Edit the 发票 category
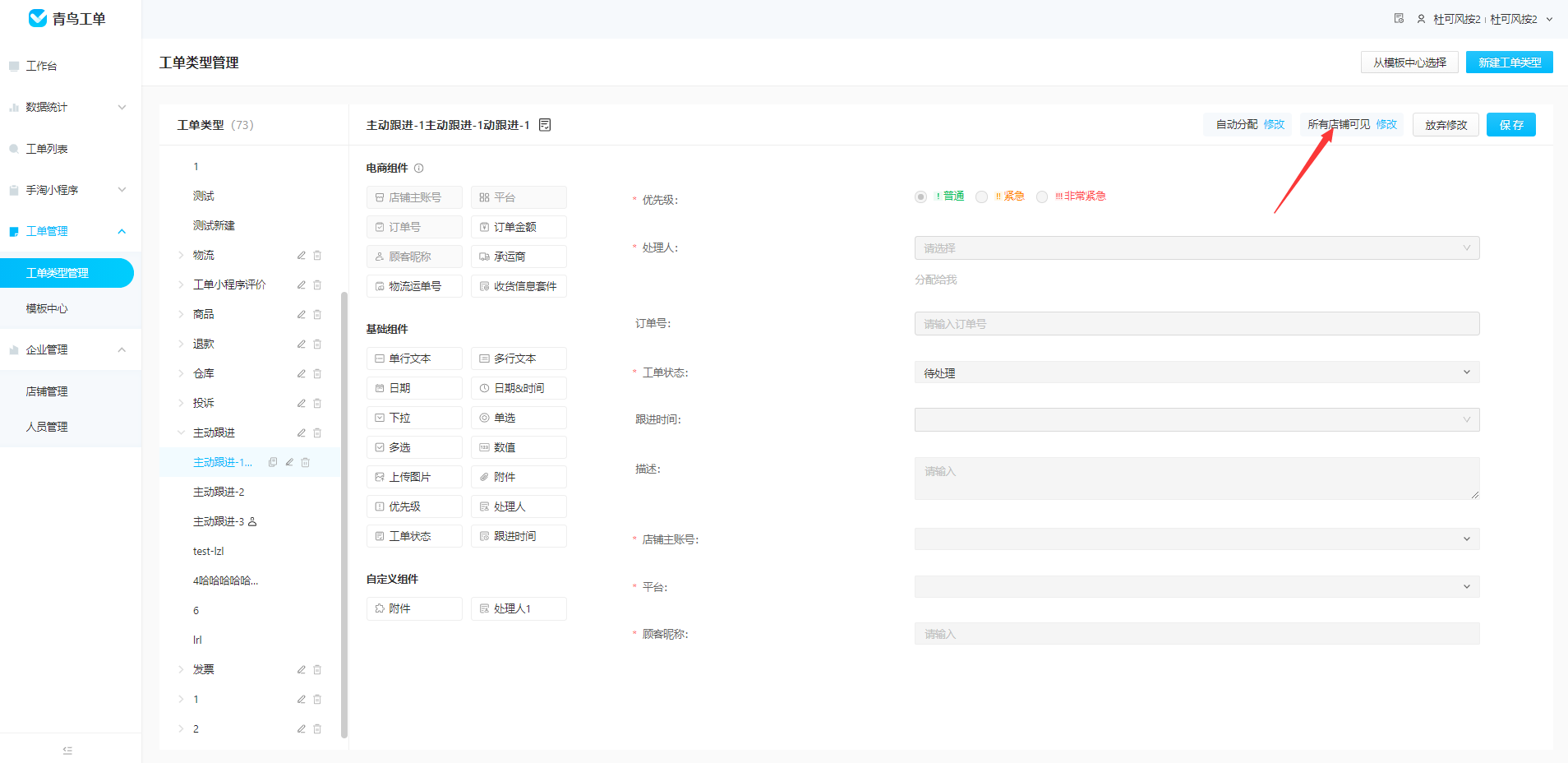 [302, 670]
